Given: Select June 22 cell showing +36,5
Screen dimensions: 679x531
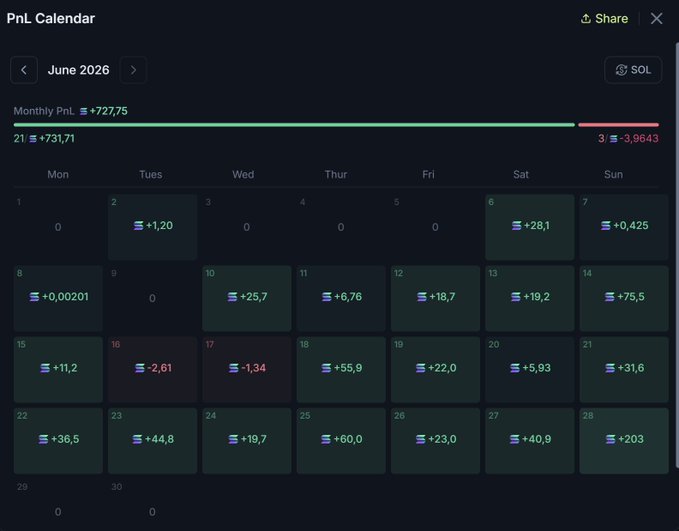Looking at the screenshot, I should coord(58,441).
